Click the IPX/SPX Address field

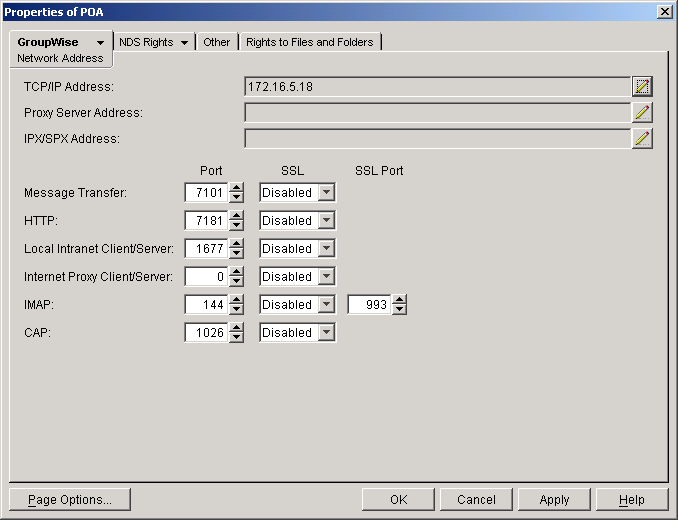(x=437, y=138)
